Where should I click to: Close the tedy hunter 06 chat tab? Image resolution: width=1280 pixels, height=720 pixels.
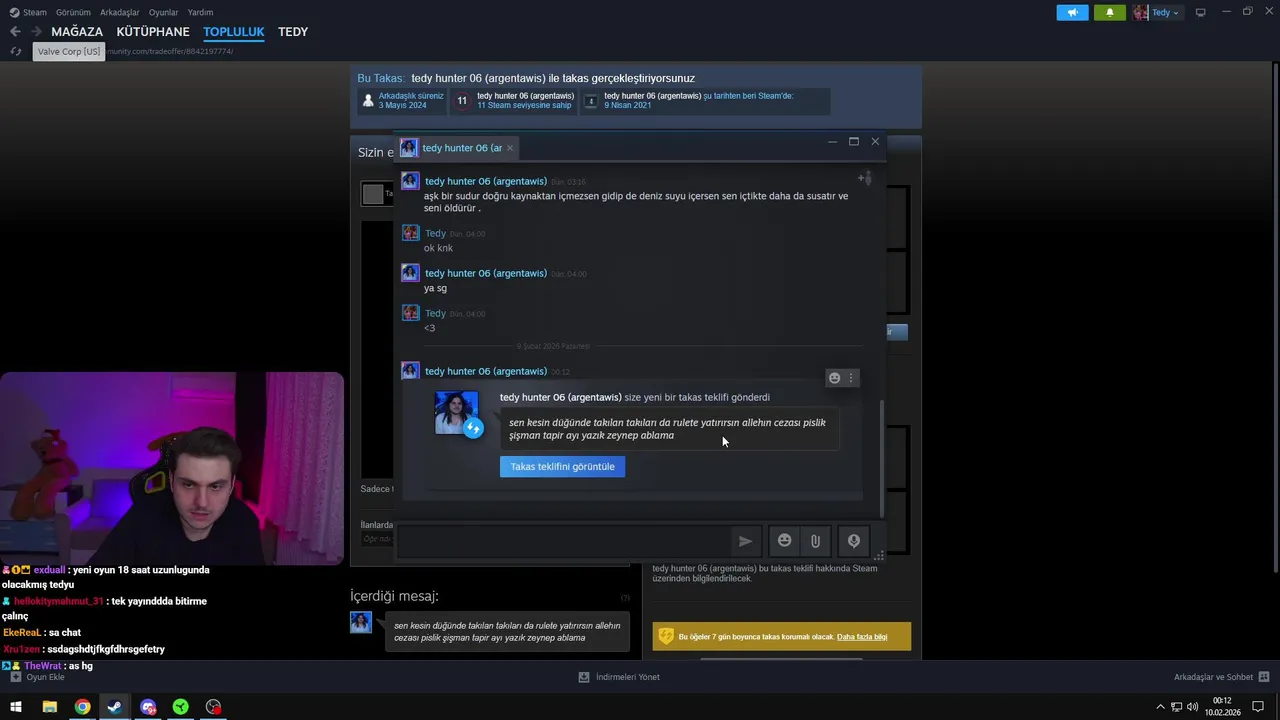[x=510, y=148]
